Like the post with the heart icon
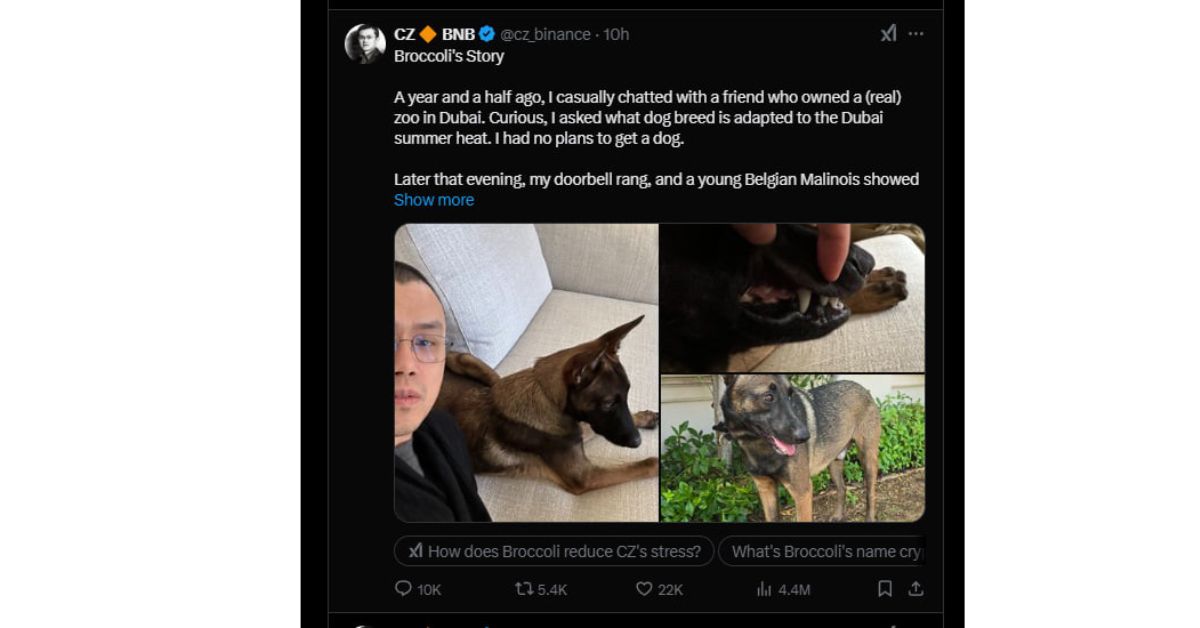Screen dimensions: 1200x628 coord(645,589)
